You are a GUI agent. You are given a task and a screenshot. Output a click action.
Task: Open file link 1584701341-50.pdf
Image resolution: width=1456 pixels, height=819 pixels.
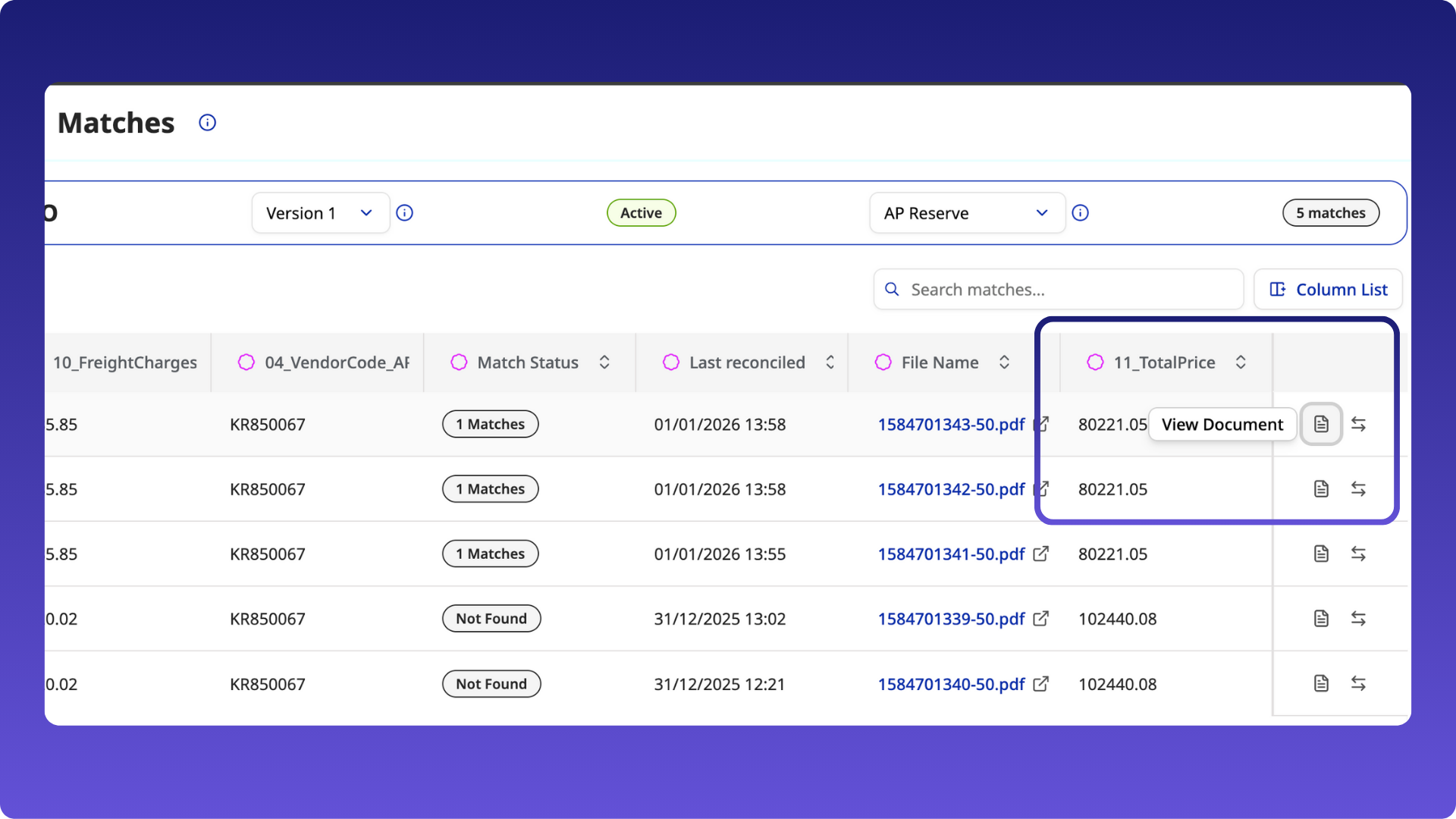coord(951,554)
